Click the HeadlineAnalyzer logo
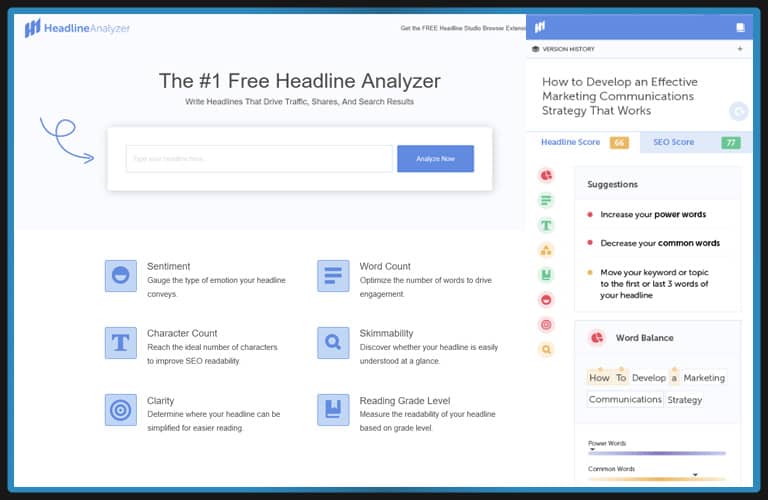 coord(77,28)
